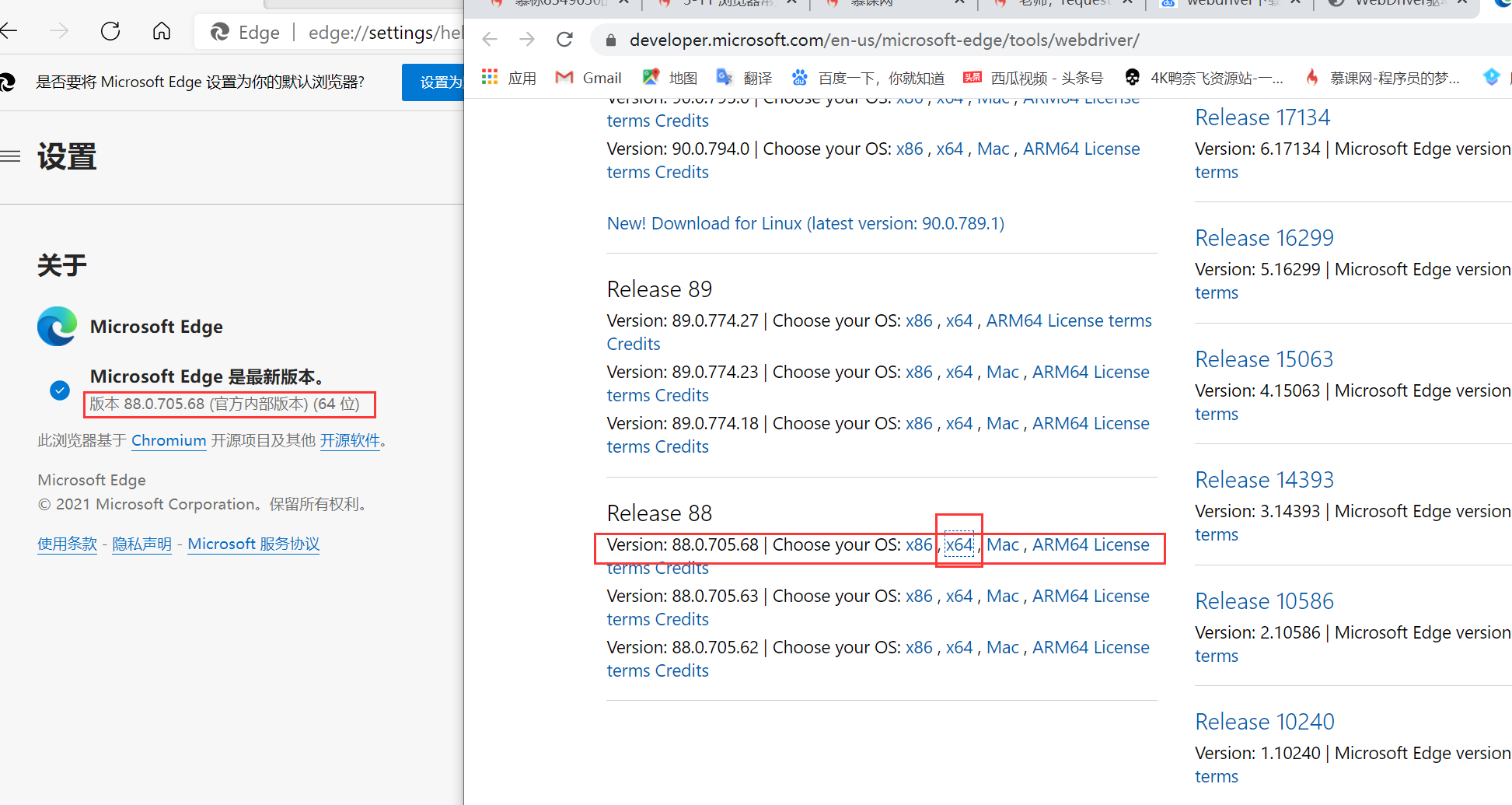Open the 隐私声明 link
Viewport: 1512px width, 805px height.
click(x=141, y=544)
